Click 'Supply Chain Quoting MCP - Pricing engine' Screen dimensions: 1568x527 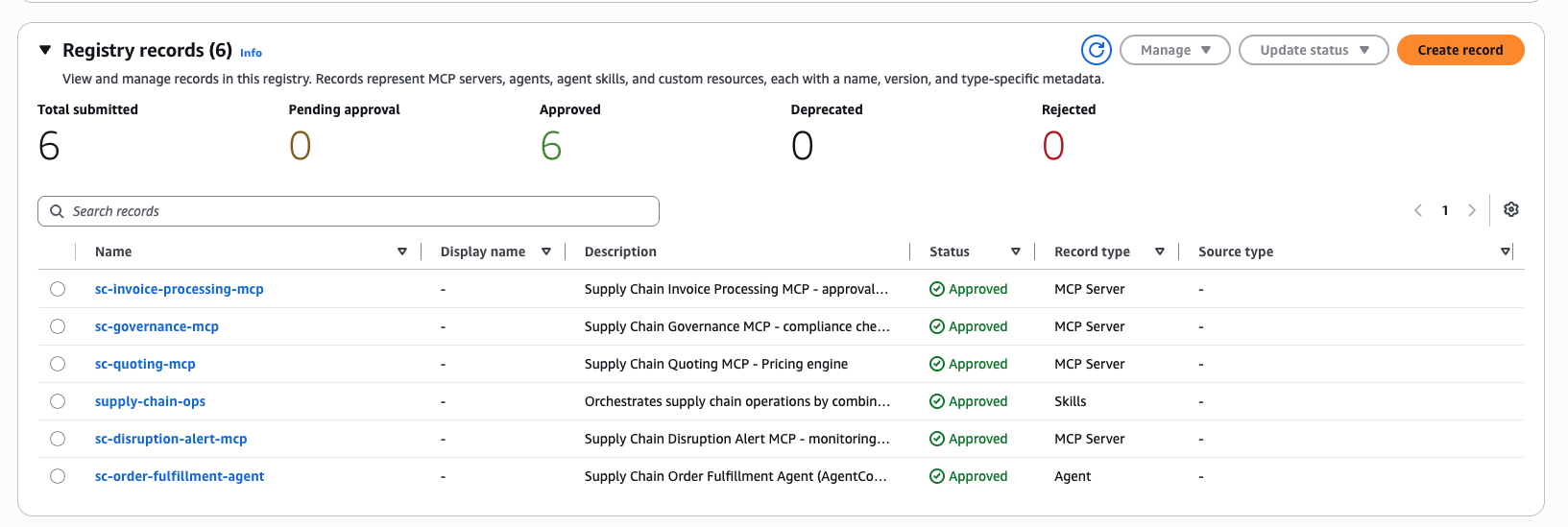click(716, 364)
